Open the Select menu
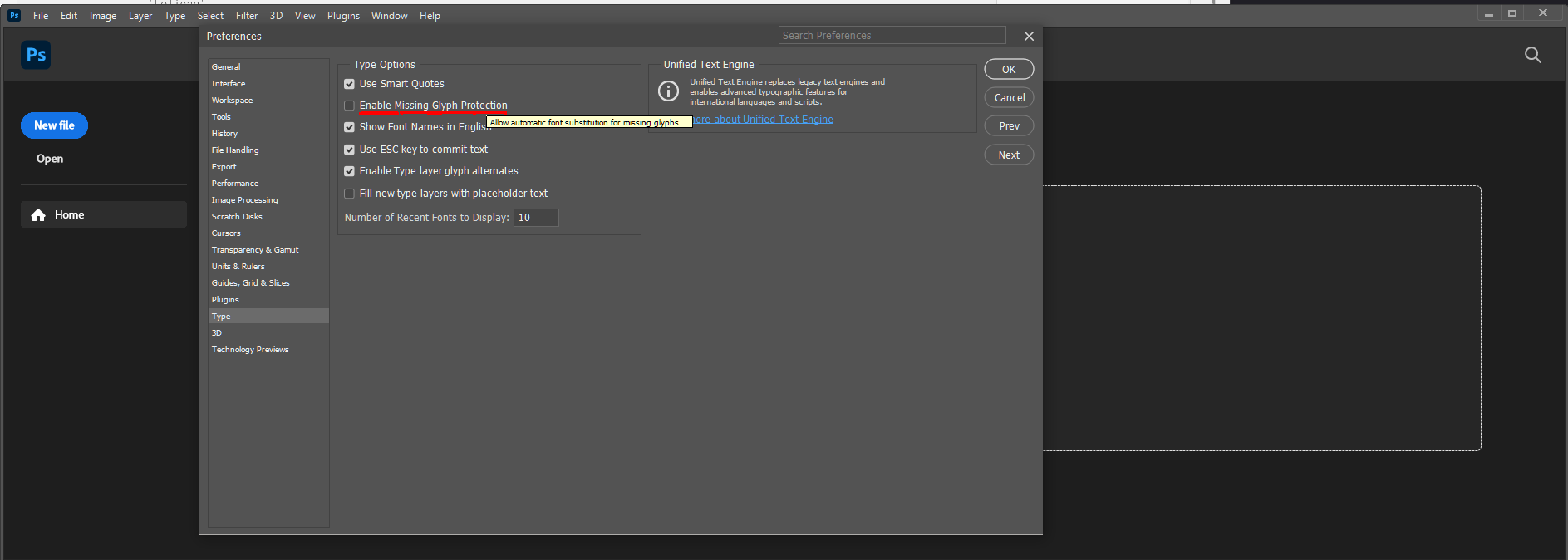Screen dimensions: 1568x560 tap(210, 16)
